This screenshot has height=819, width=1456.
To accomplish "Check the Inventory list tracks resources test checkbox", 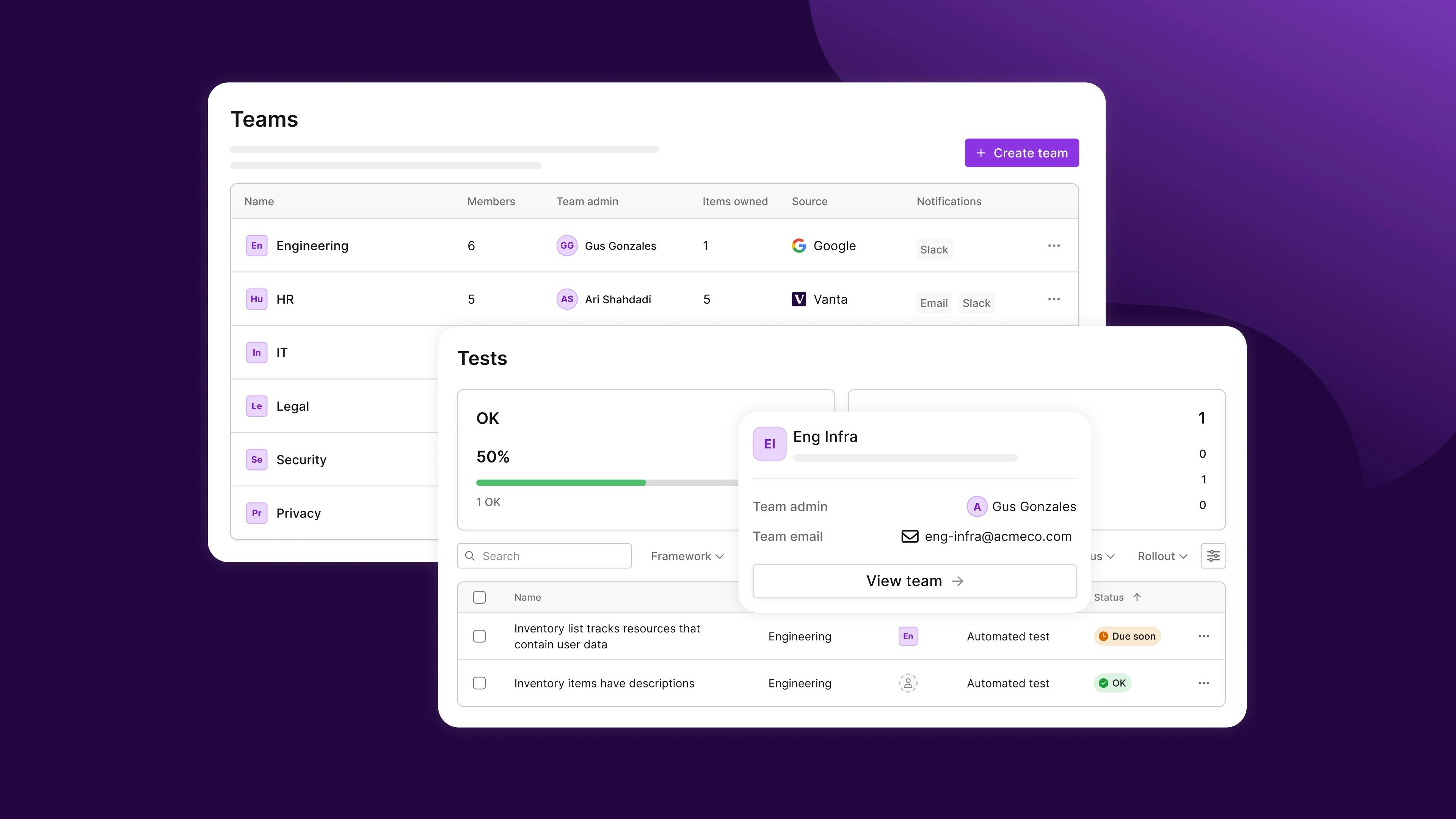I will (x=479, y=636).
